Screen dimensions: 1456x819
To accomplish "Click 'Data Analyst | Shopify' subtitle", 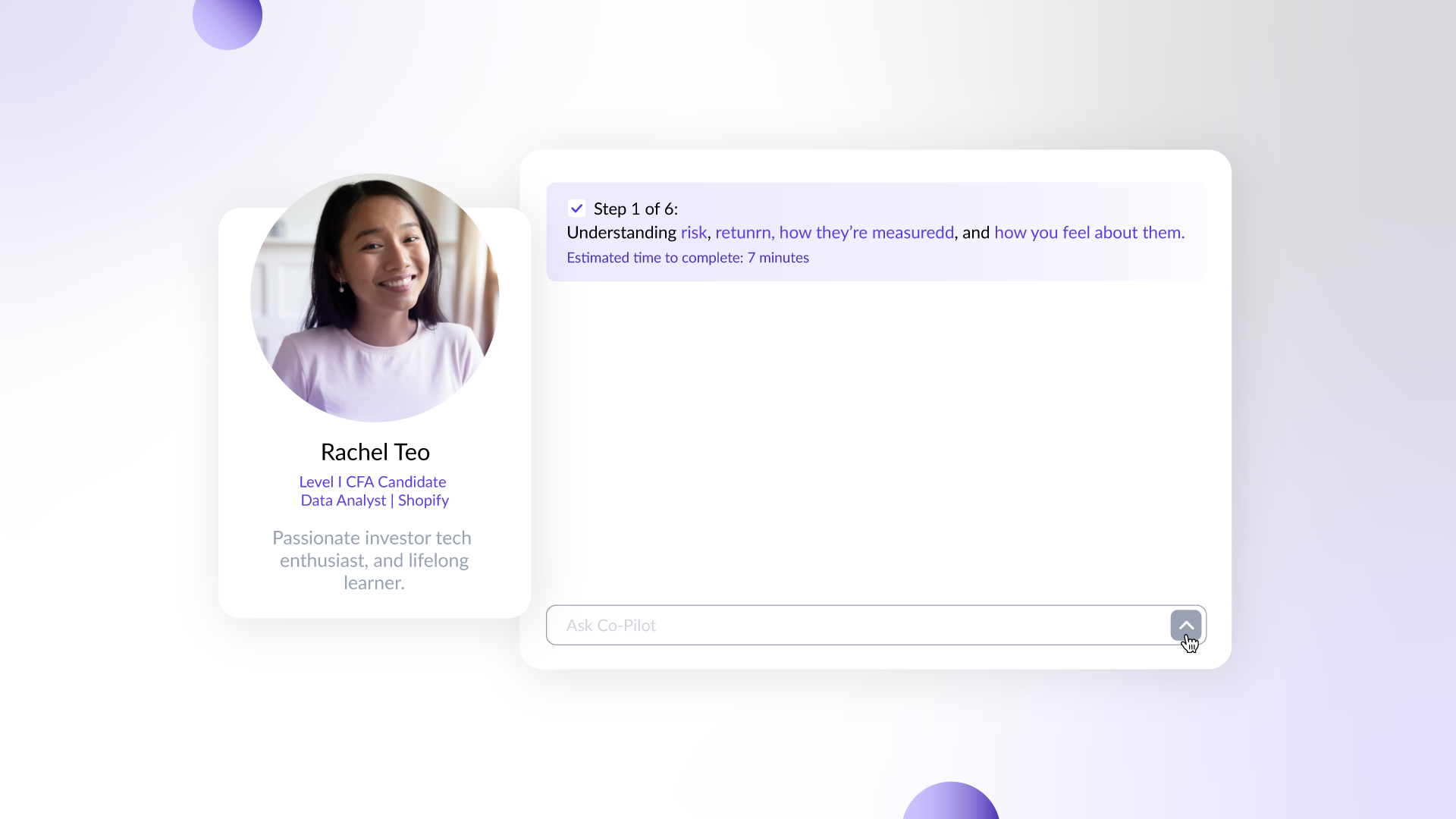I will 375,500.
